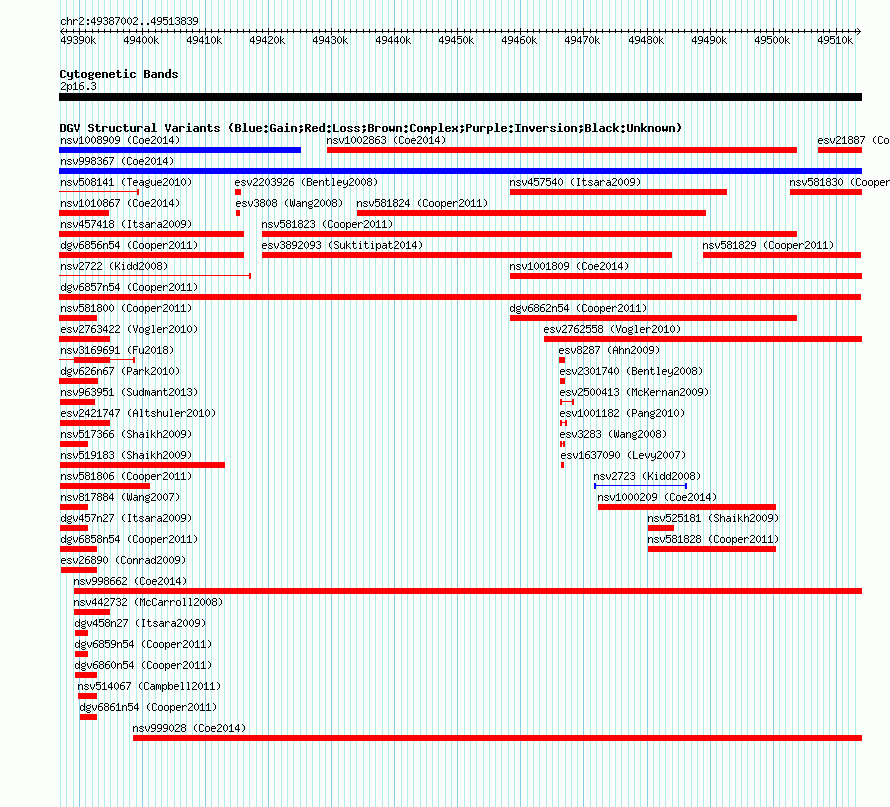
Task: Click dgv6860n54 (Cooper2011) label
Action: (x=143, y=665)
